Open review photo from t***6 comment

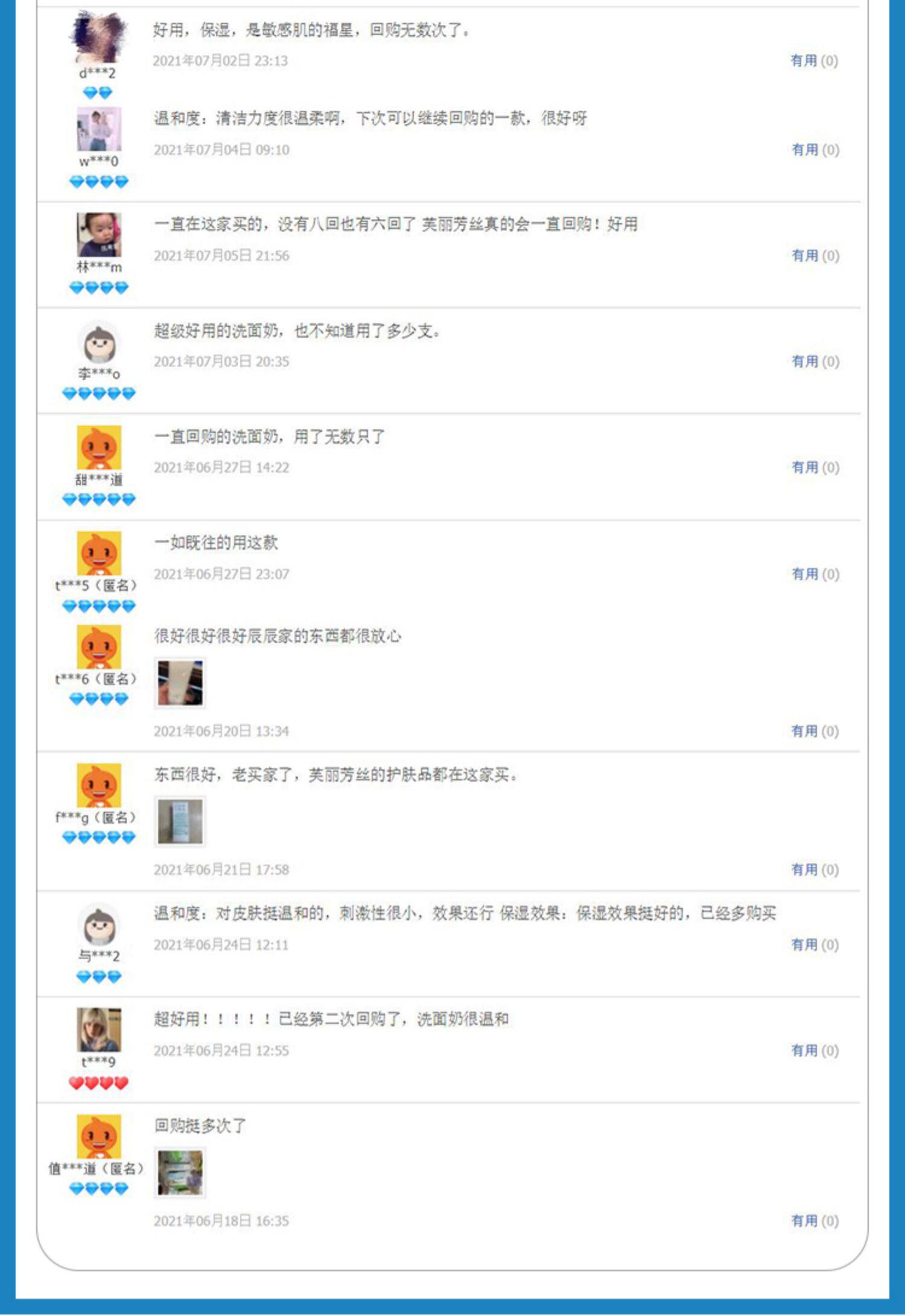[x=180, y=683]
